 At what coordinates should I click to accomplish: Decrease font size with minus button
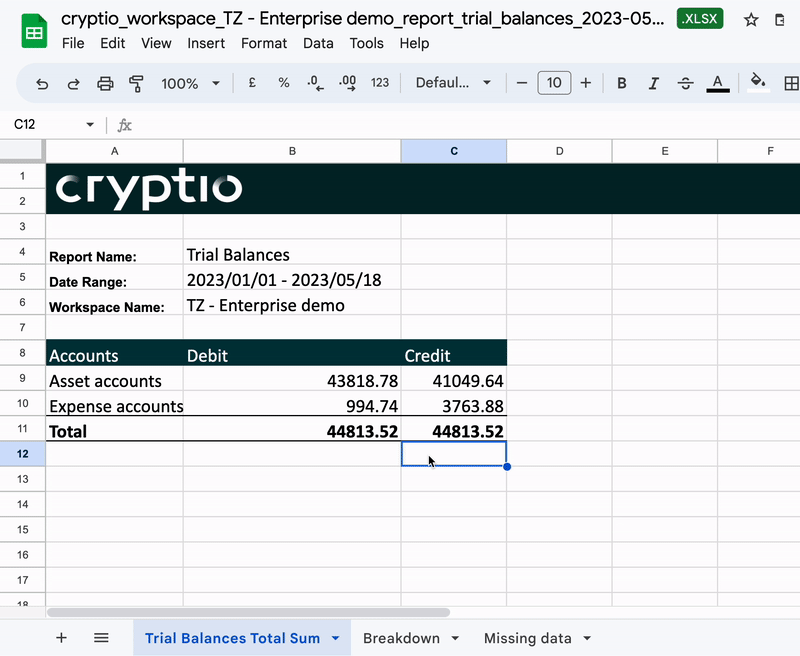coord(521,83)
